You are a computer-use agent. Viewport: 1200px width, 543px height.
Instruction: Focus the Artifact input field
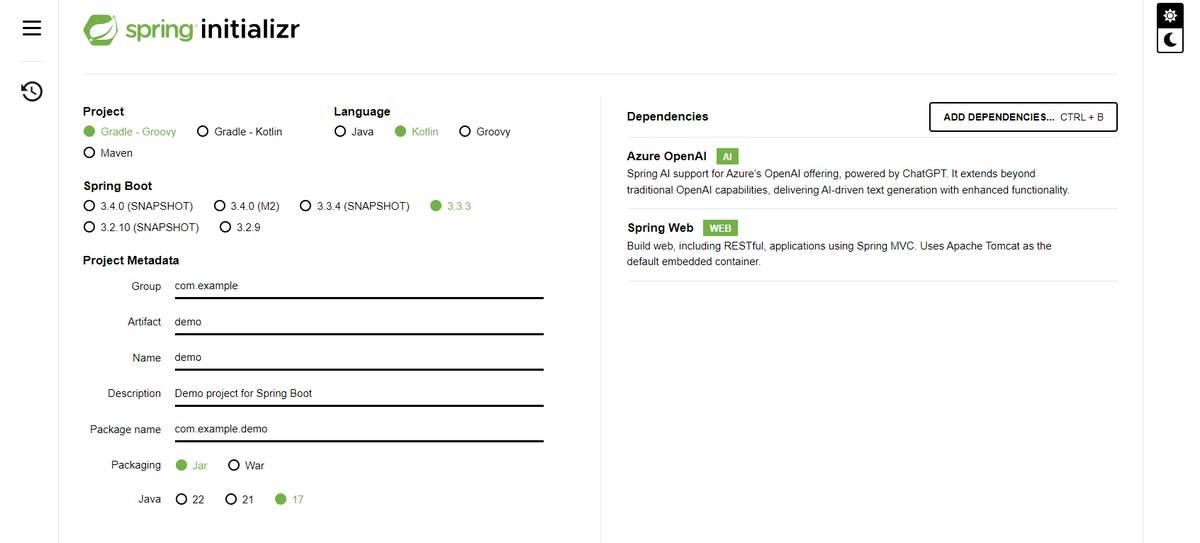click(358, 322)
